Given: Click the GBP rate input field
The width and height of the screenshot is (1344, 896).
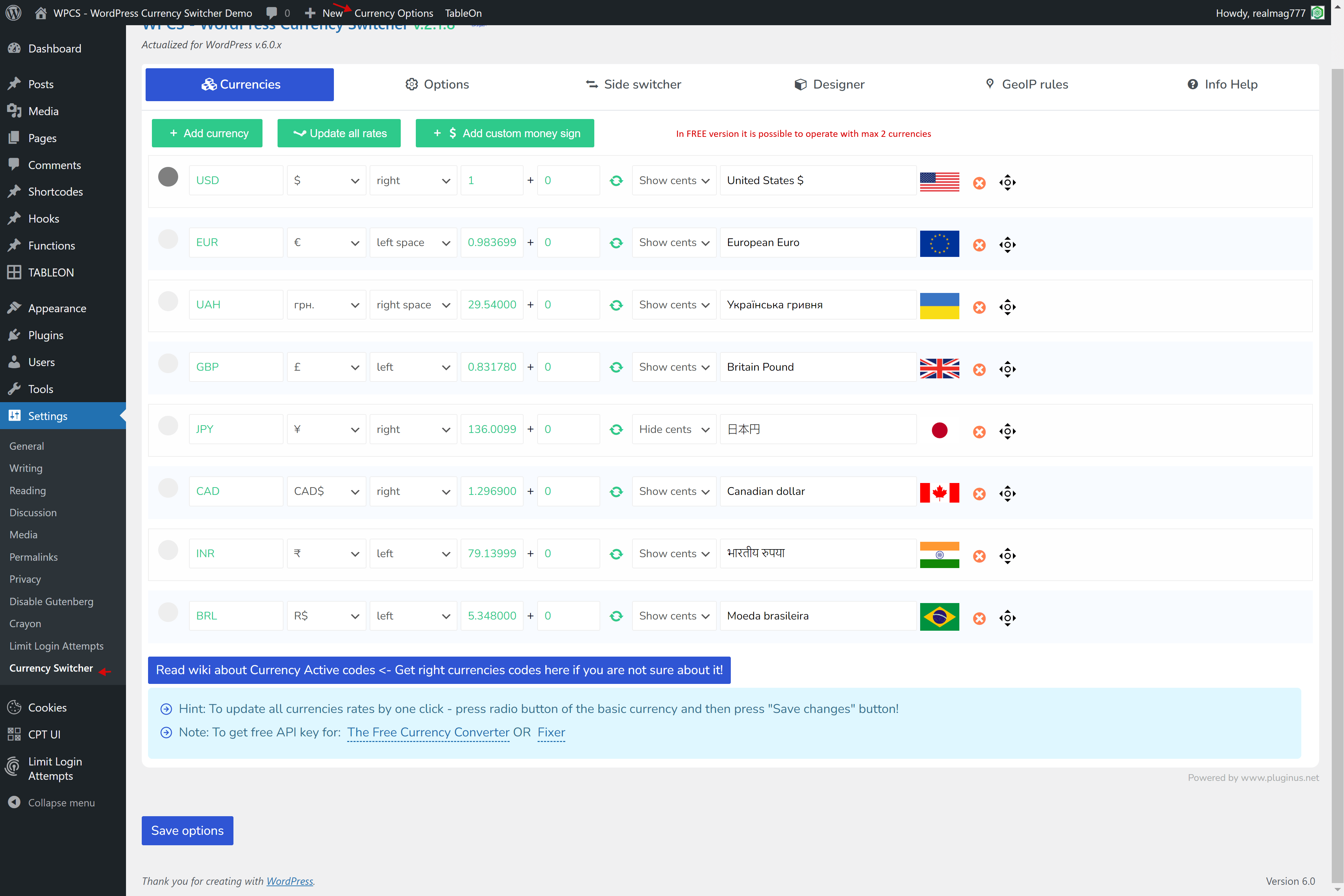Looking at the screenshot, I should (x=491, y=367).
